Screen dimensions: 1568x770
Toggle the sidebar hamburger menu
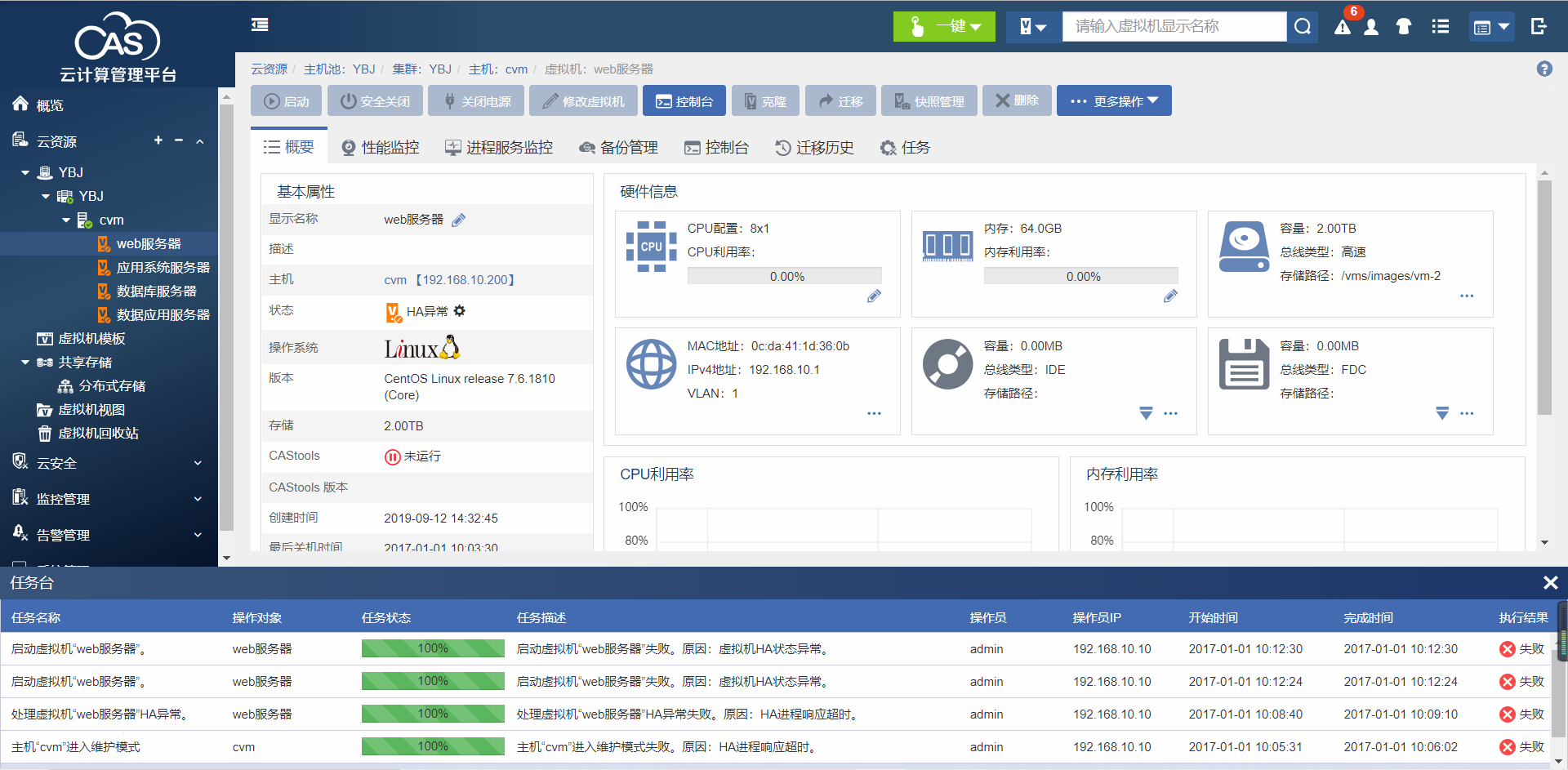coord(260,25)
